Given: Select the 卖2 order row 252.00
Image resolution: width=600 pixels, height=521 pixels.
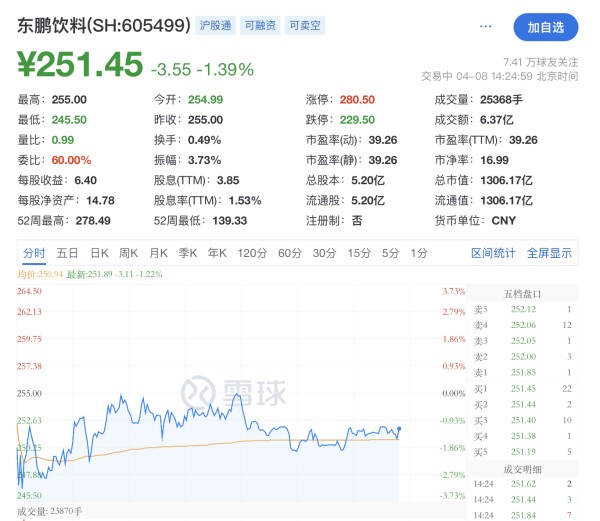Looking at the screenshot, I should (523, 357).
